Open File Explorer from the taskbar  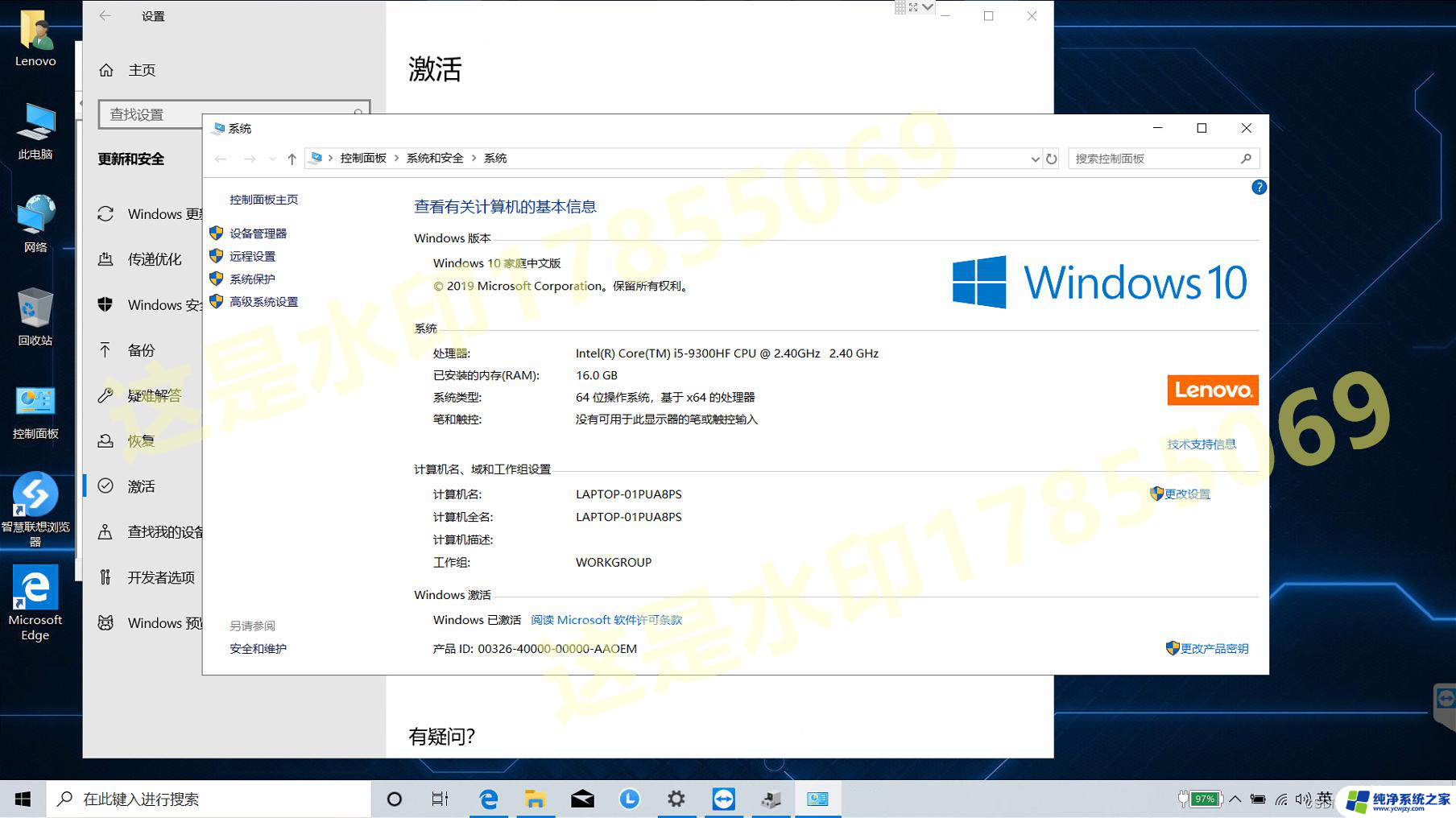pos(536,799)
